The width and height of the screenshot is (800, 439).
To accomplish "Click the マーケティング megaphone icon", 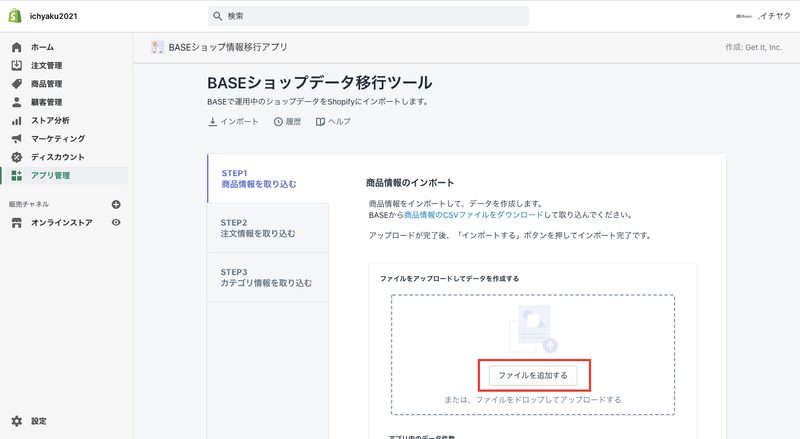I will [16, 139].
